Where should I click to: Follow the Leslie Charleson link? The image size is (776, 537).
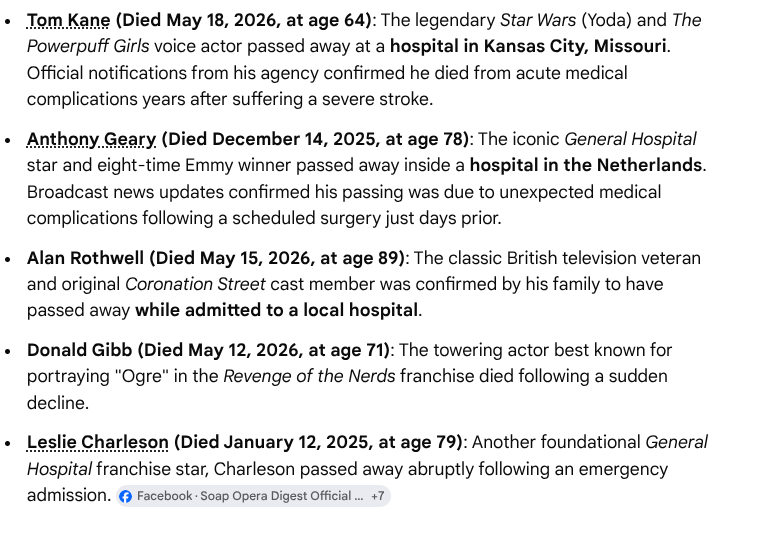click(x=97, y=442)
